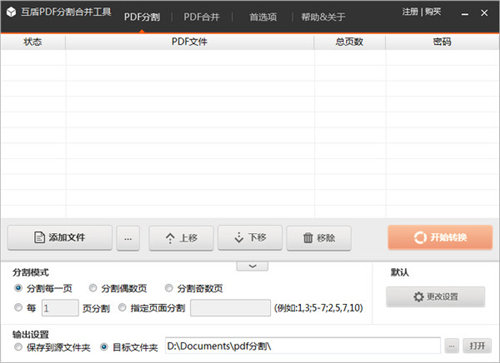Select 保存到源文件夹 radio option
The height and width of the screenshot is (363, 500).
18,347
